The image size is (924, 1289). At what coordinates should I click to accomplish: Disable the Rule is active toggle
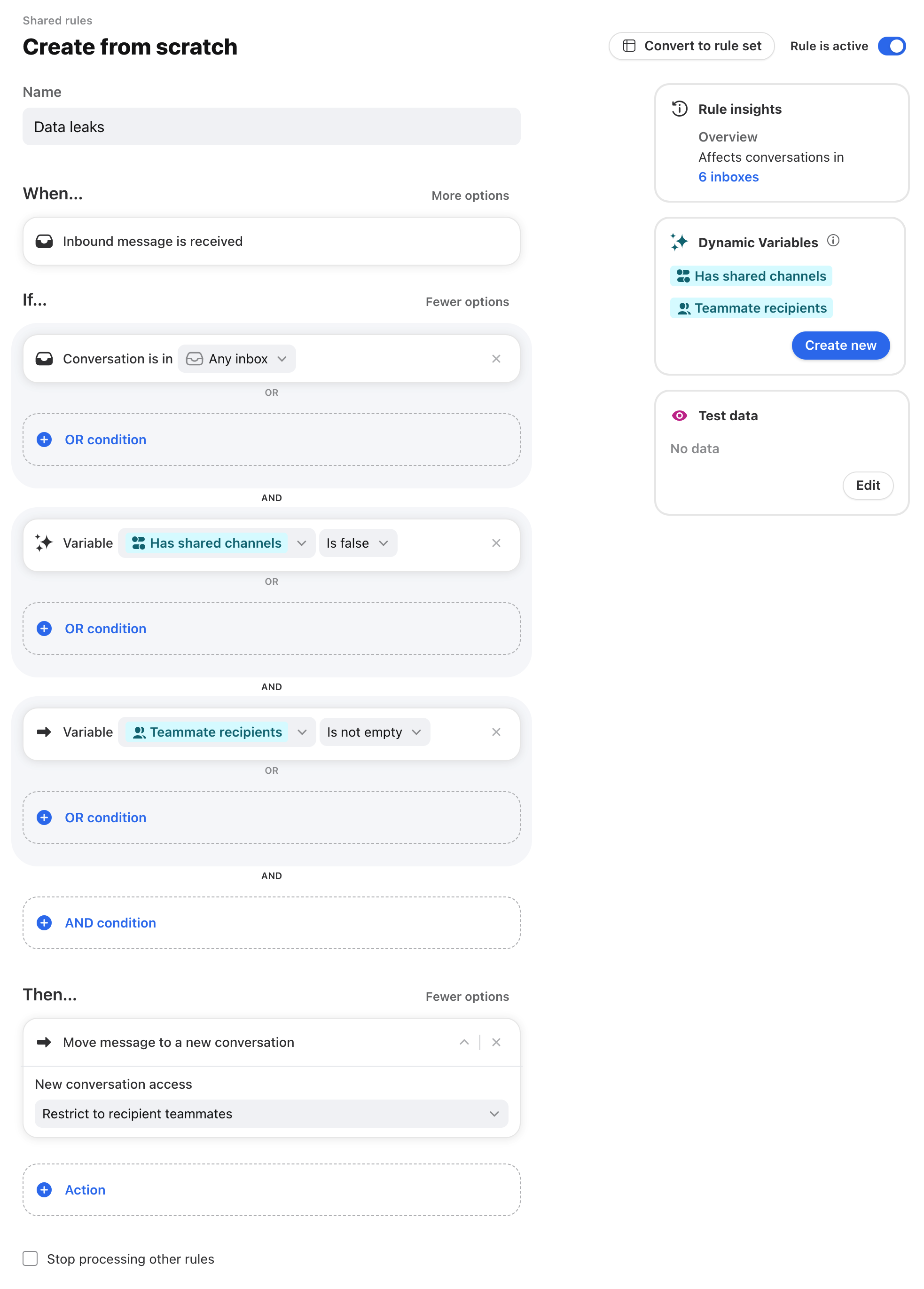tap(892, 47)
